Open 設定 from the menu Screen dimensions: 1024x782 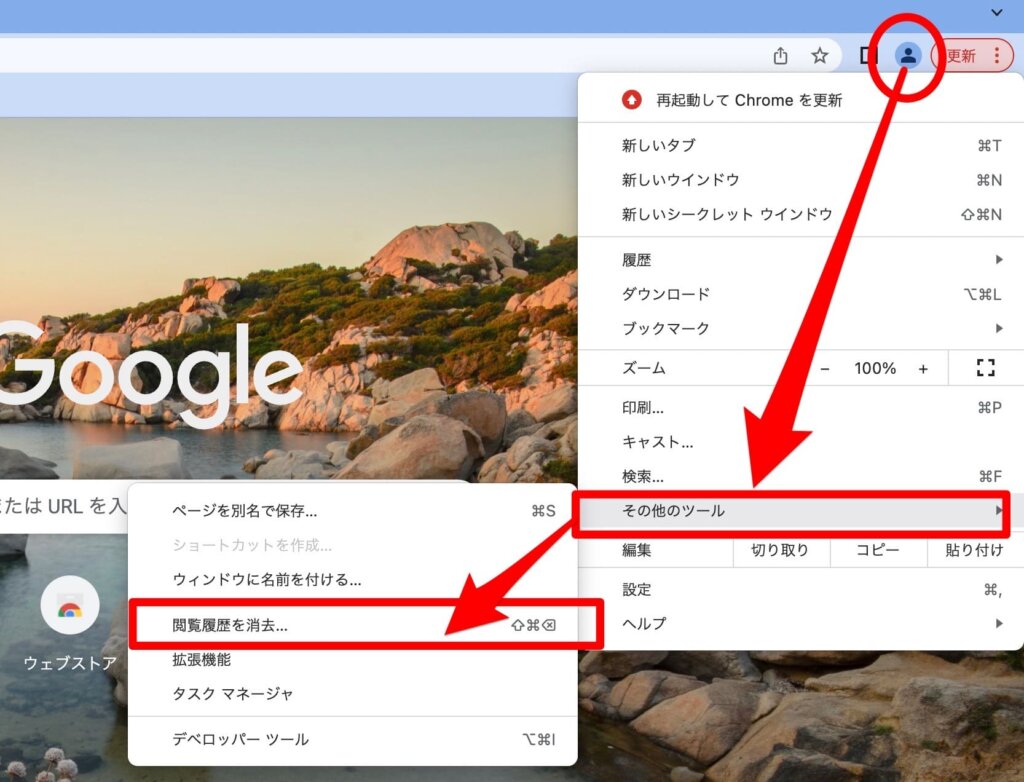click(801, 590)
